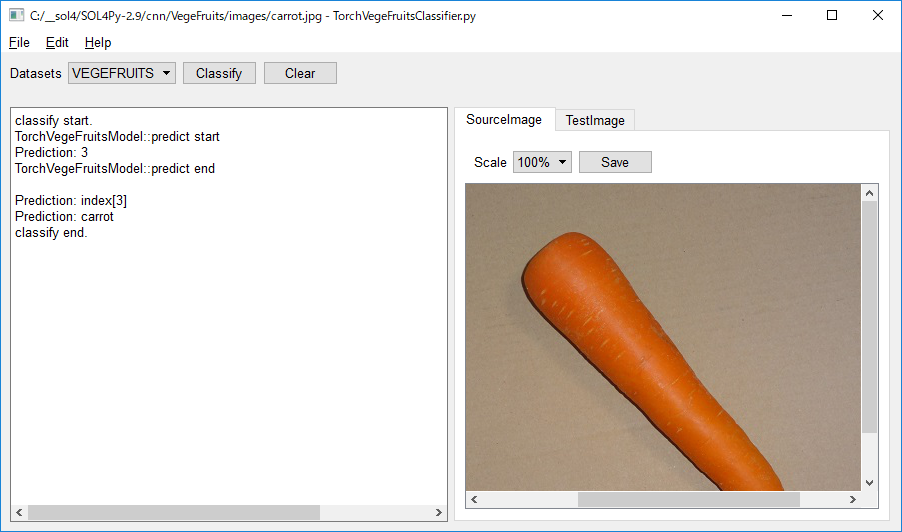Click 'TorchVegeFruitsModel::predict start' line
The image size is (902, 532).
117,137
